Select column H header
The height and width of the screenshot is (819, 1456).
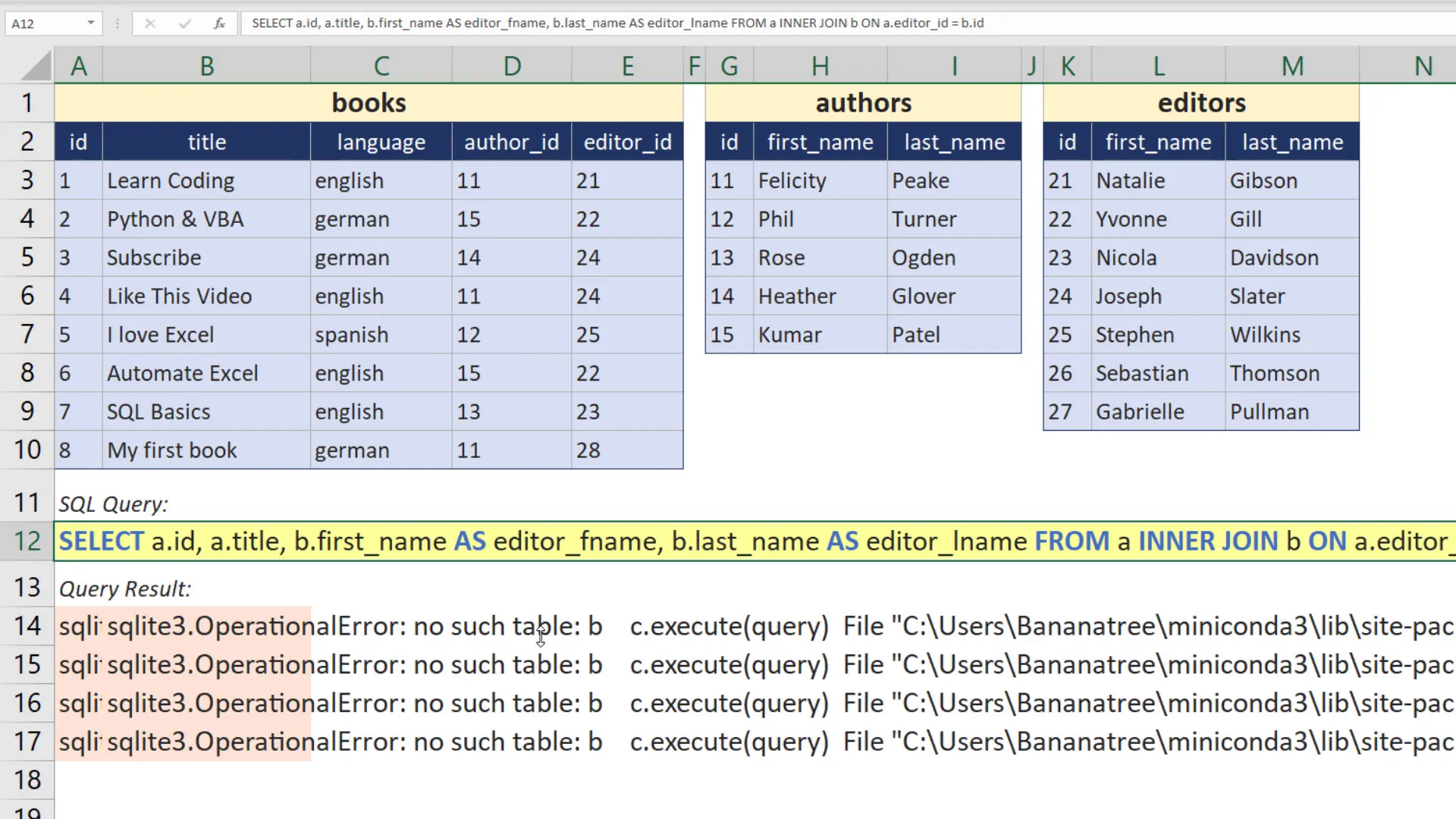pyautogui.click(x=820, y=67)
